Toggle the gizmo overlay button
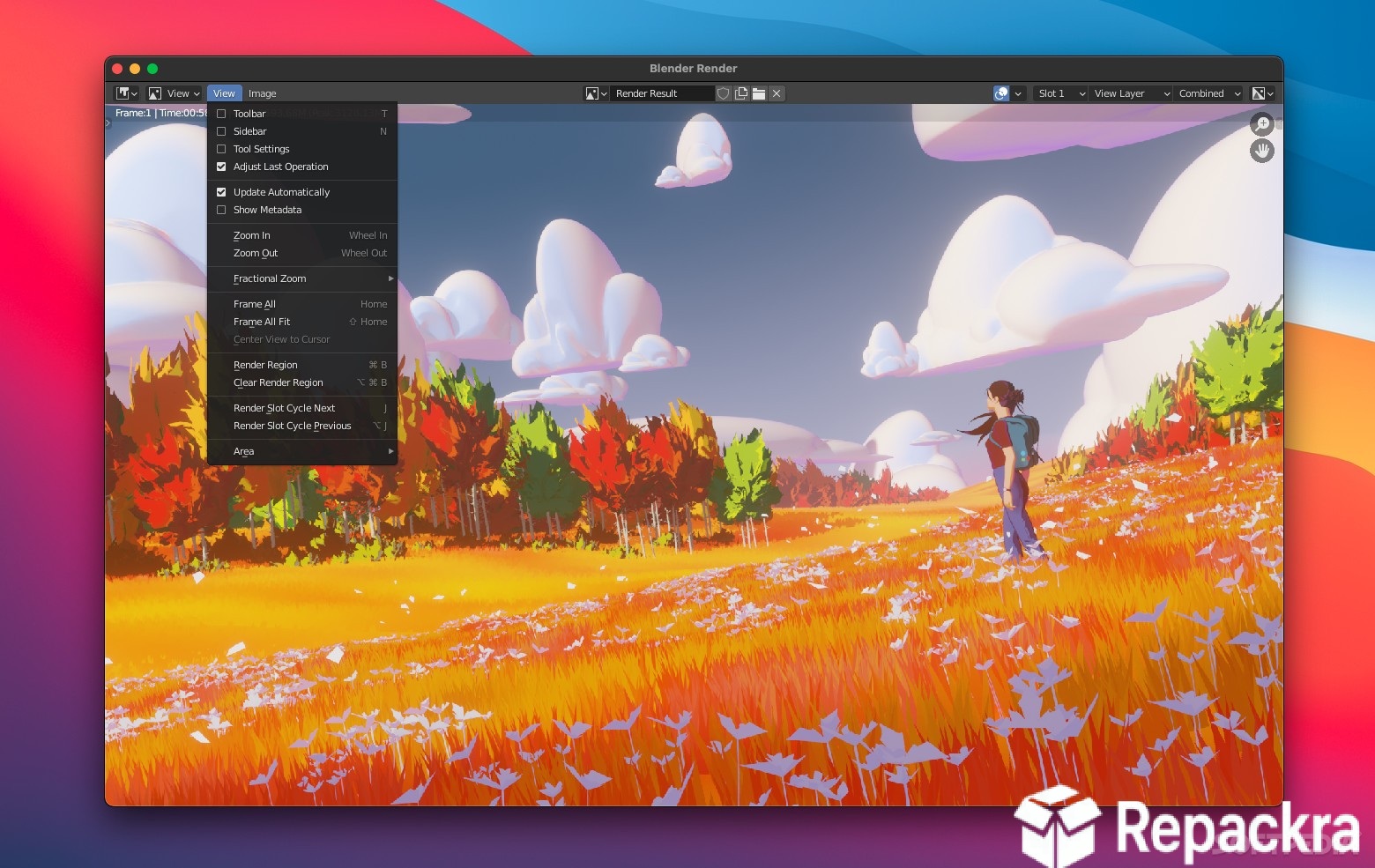Screen dimensions: 1375x868 pos(1001,93)
